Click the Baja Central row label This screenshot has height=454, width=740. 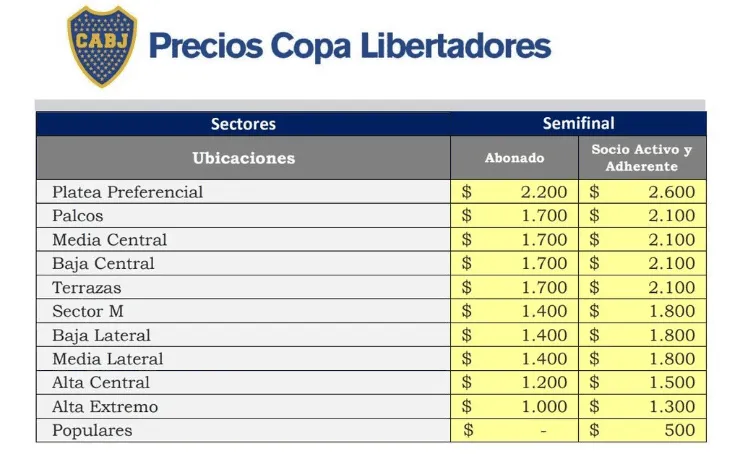pos(103,264)
